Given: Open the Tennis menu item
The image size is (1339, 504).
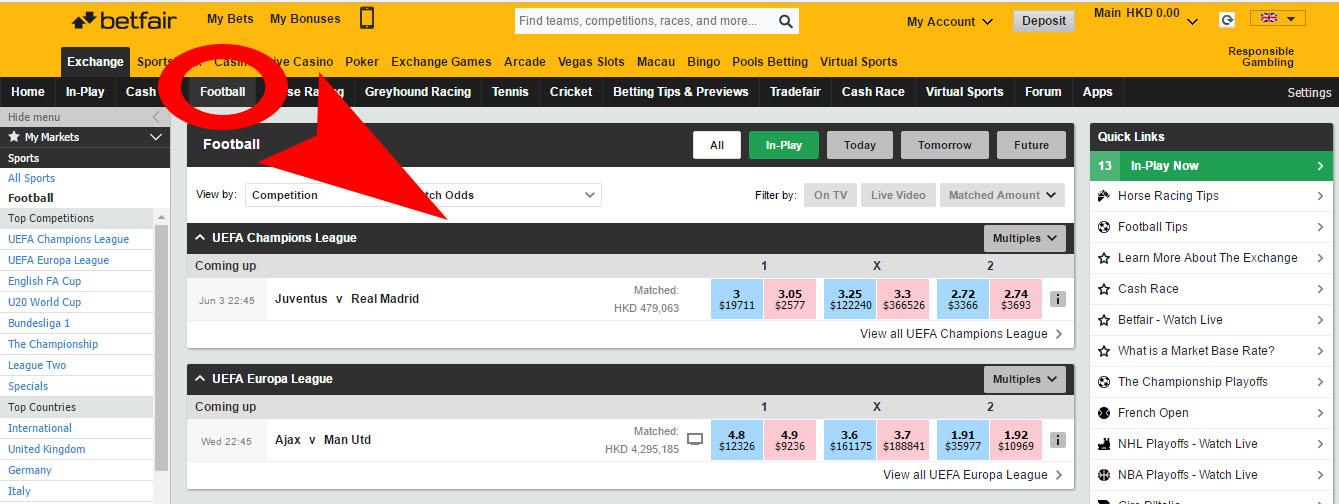Looking at the screenshot, I should tap(510, 91).
